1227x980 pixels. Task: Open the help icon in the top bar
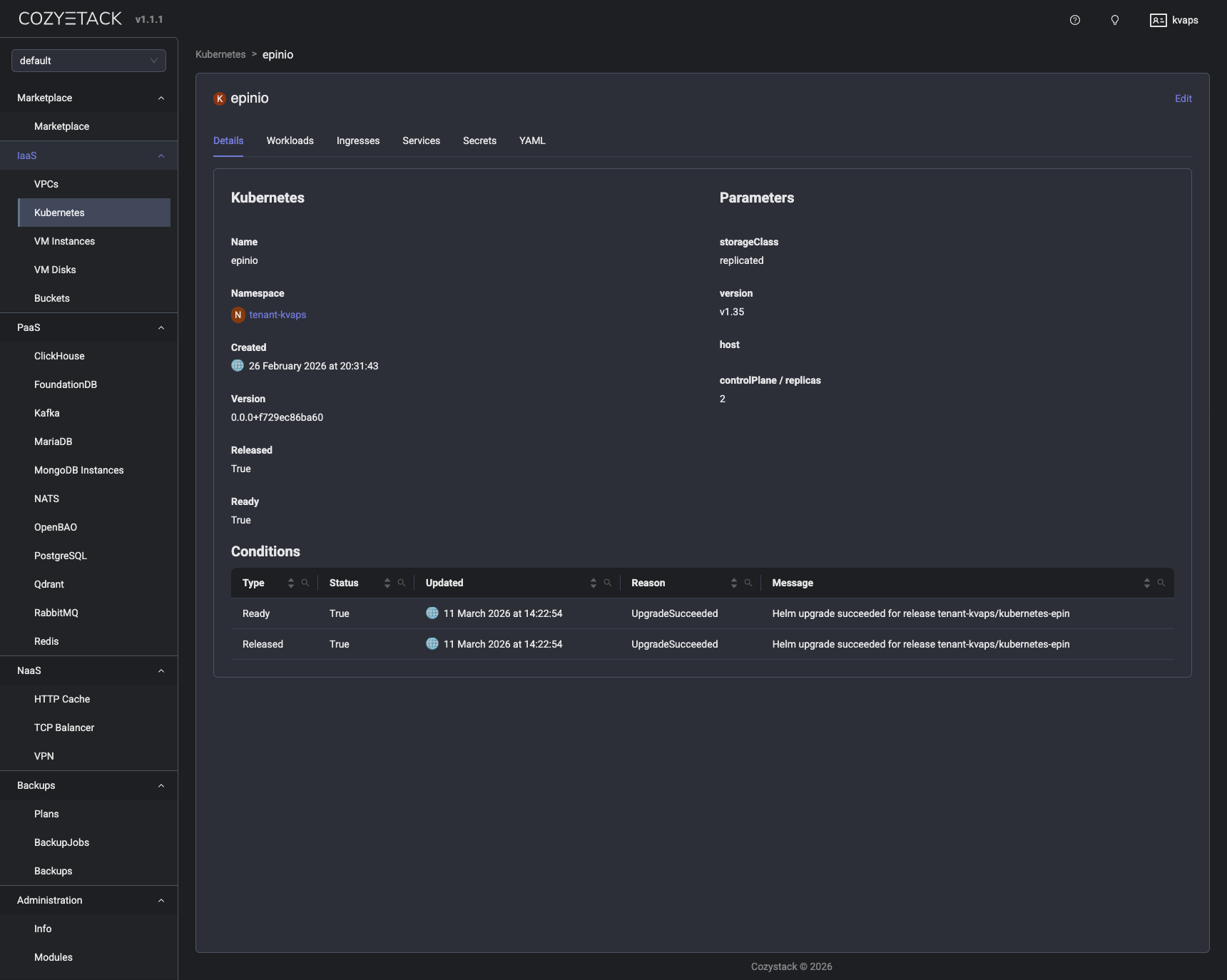[x=1075, y=20]
